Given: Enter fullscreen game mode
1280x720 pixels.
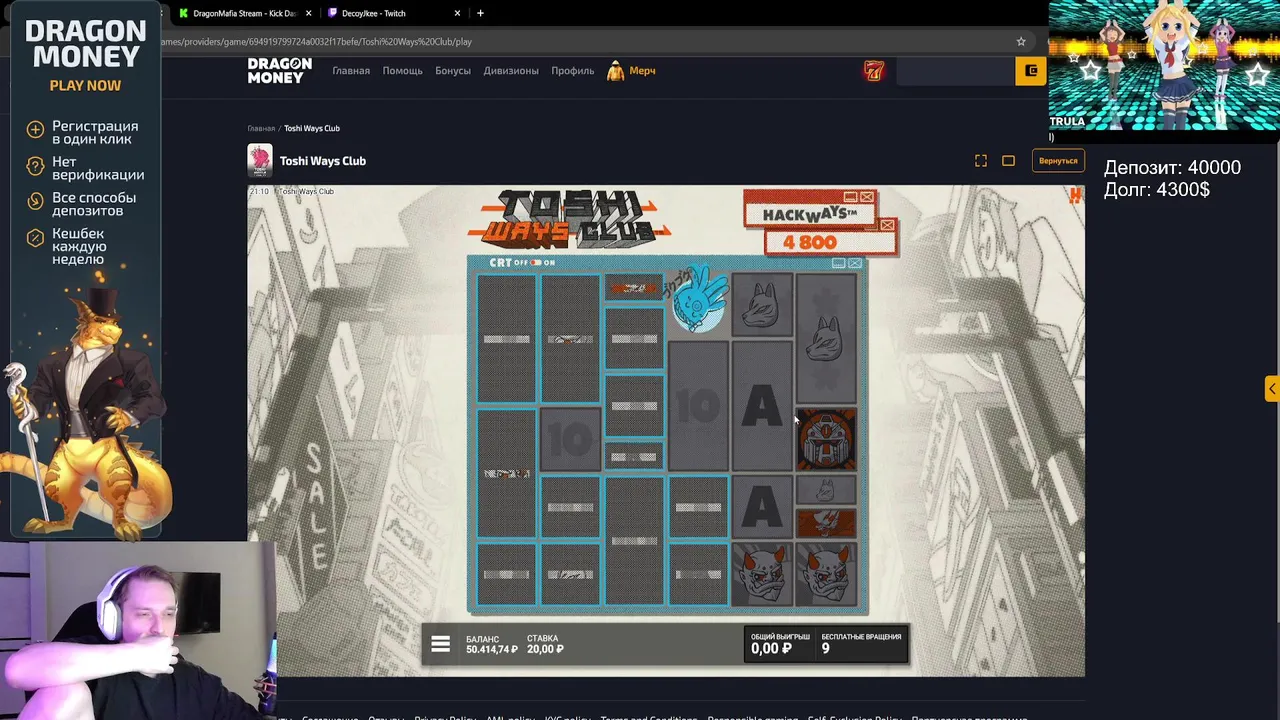Looking at the screenshot, I should pyautogui.click(x=981, y=161).
